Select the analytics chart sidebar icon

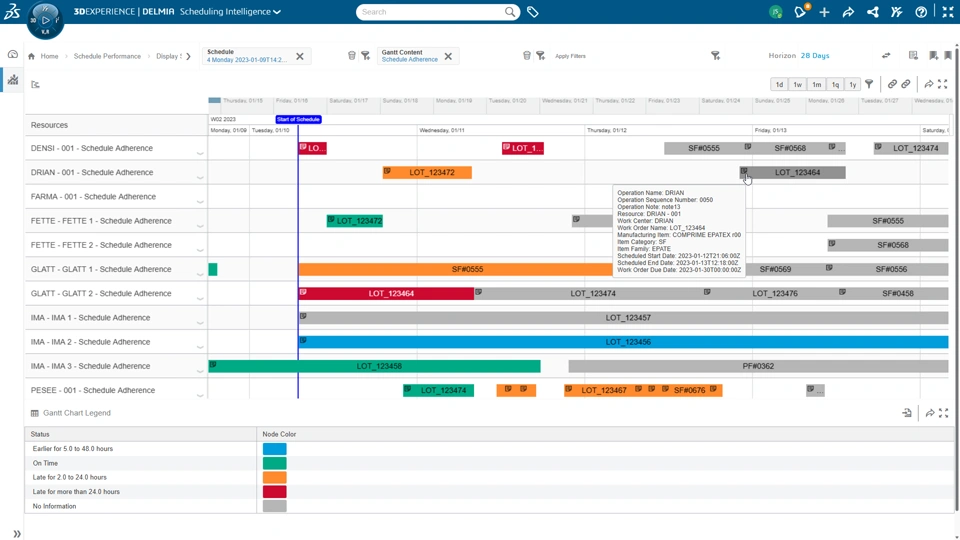[13, 80]
